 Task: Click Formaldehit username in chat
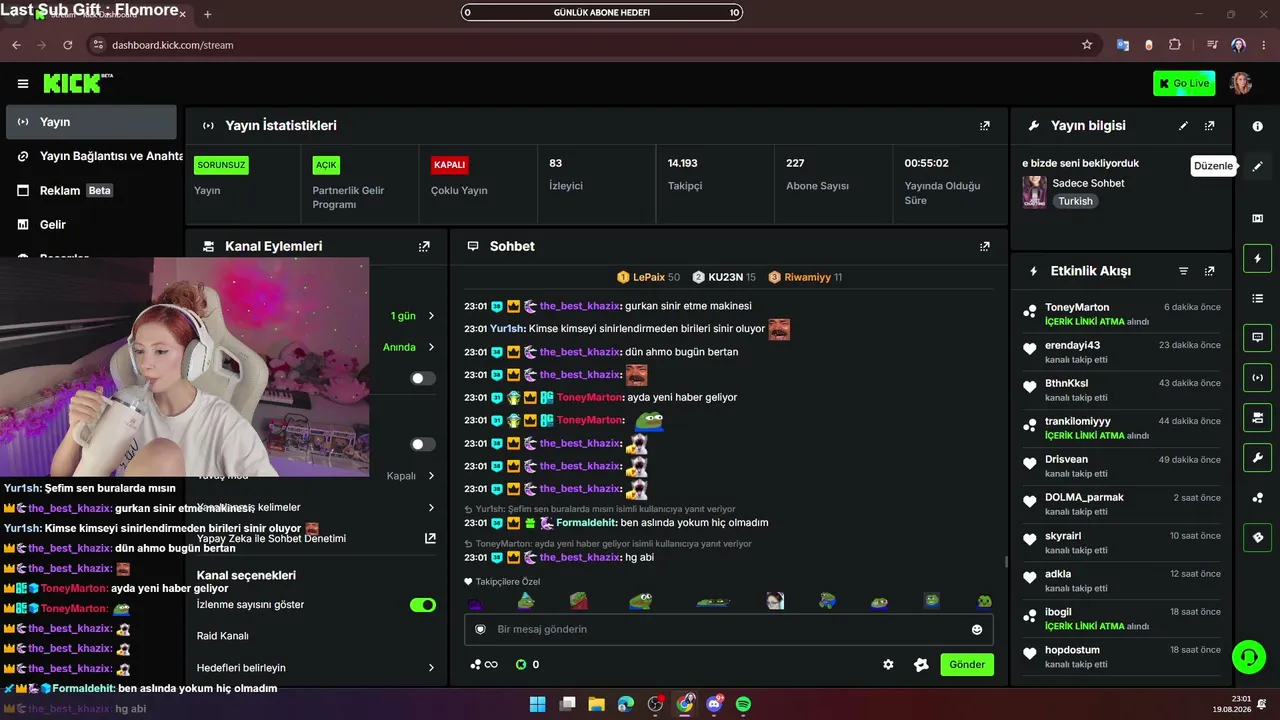[x=586, y=523]
